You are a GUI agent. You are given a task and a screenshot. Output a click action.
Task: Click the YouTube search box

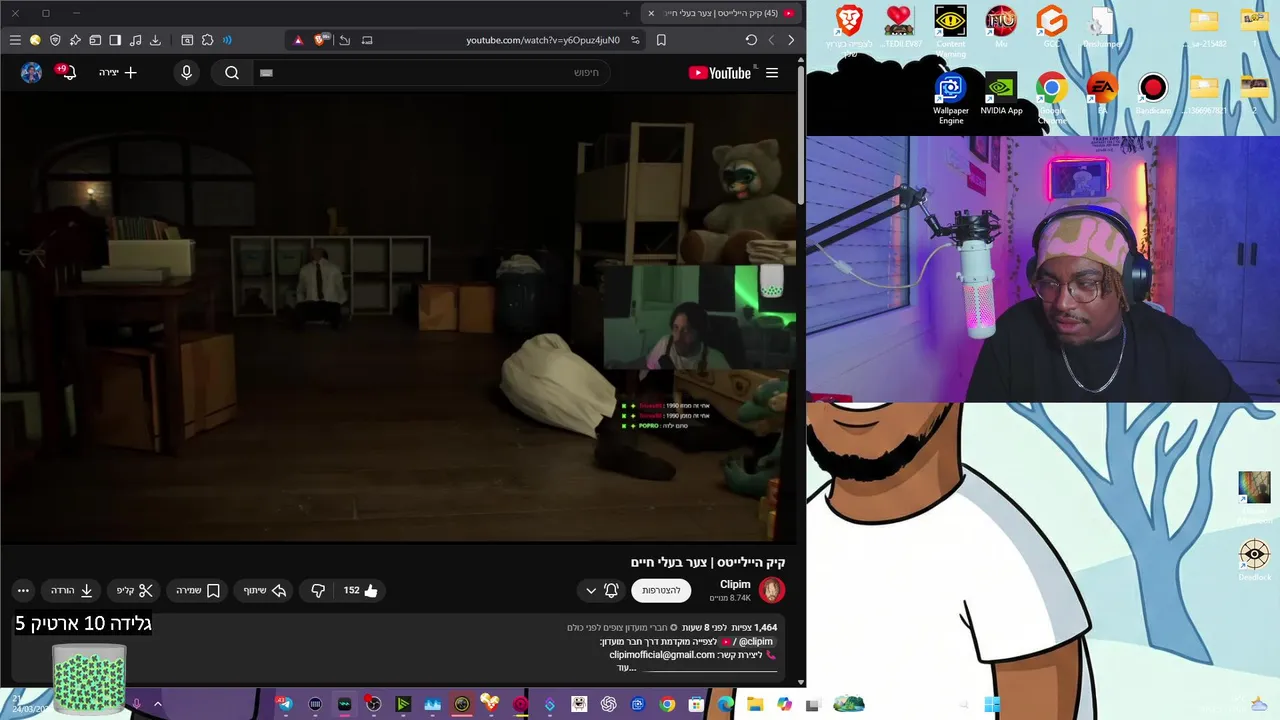[x=430, y=72]
